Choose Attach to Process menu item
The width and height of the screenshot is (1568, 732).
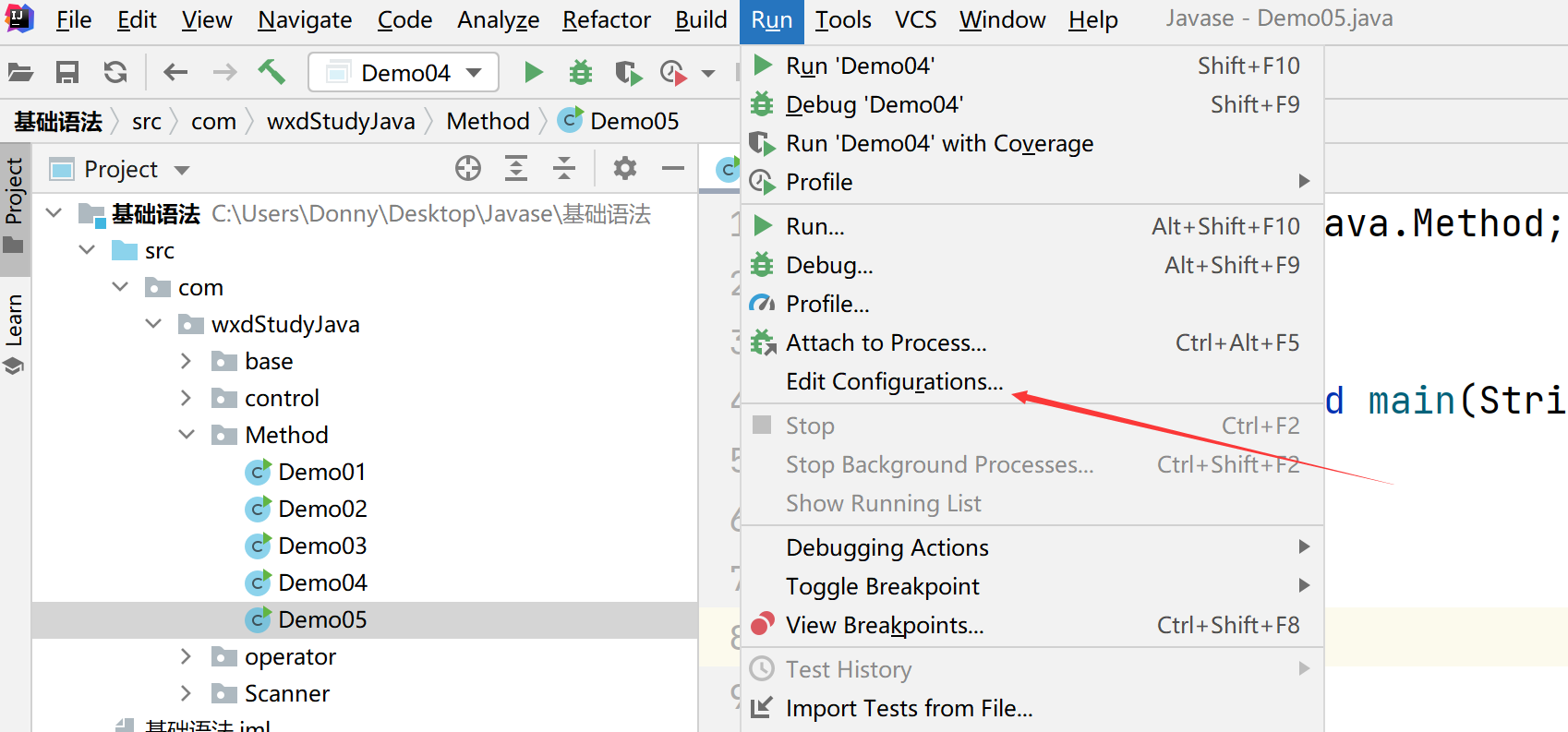(x=886, y=343)
